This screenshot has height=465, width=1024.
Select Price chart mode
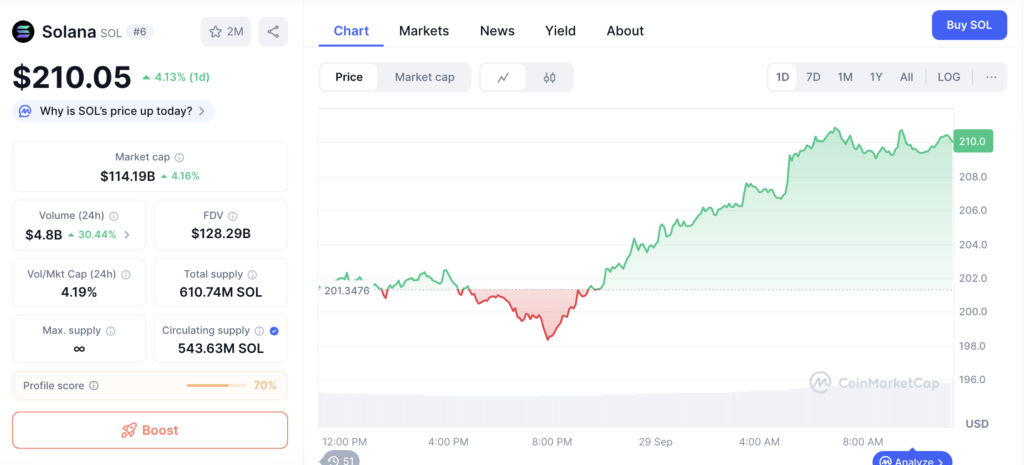coord(349,77)
